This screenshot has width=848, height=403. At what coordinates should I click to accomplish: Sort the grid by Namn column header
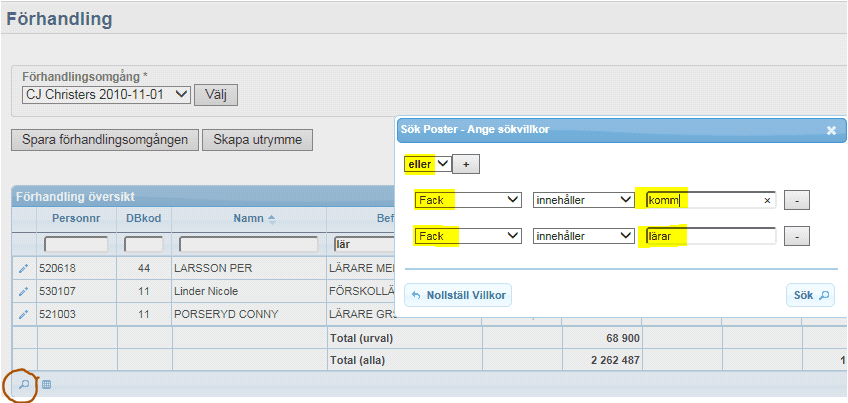241,218
